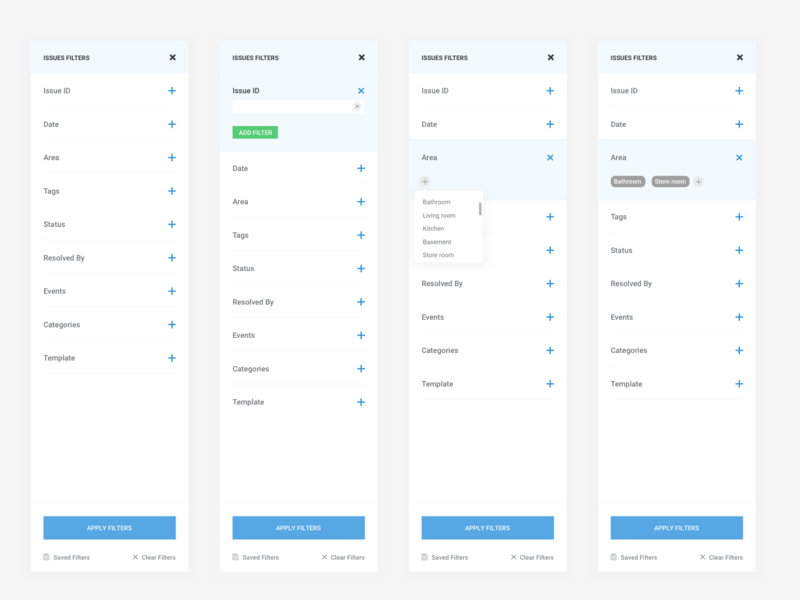
Task: Click the gray plus to add another area chip
Action: pyautogui.click(x=698, y=182)
